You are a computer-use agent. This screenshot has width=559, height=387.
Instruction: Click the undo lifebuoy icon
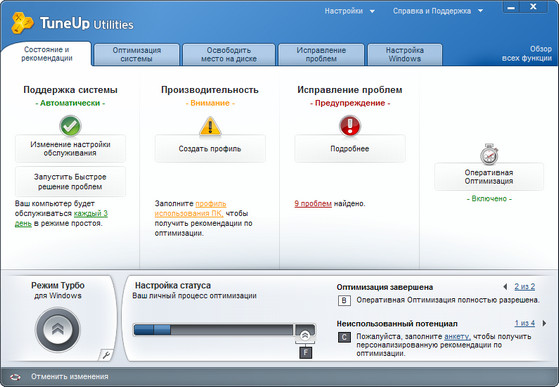(15, 377)
